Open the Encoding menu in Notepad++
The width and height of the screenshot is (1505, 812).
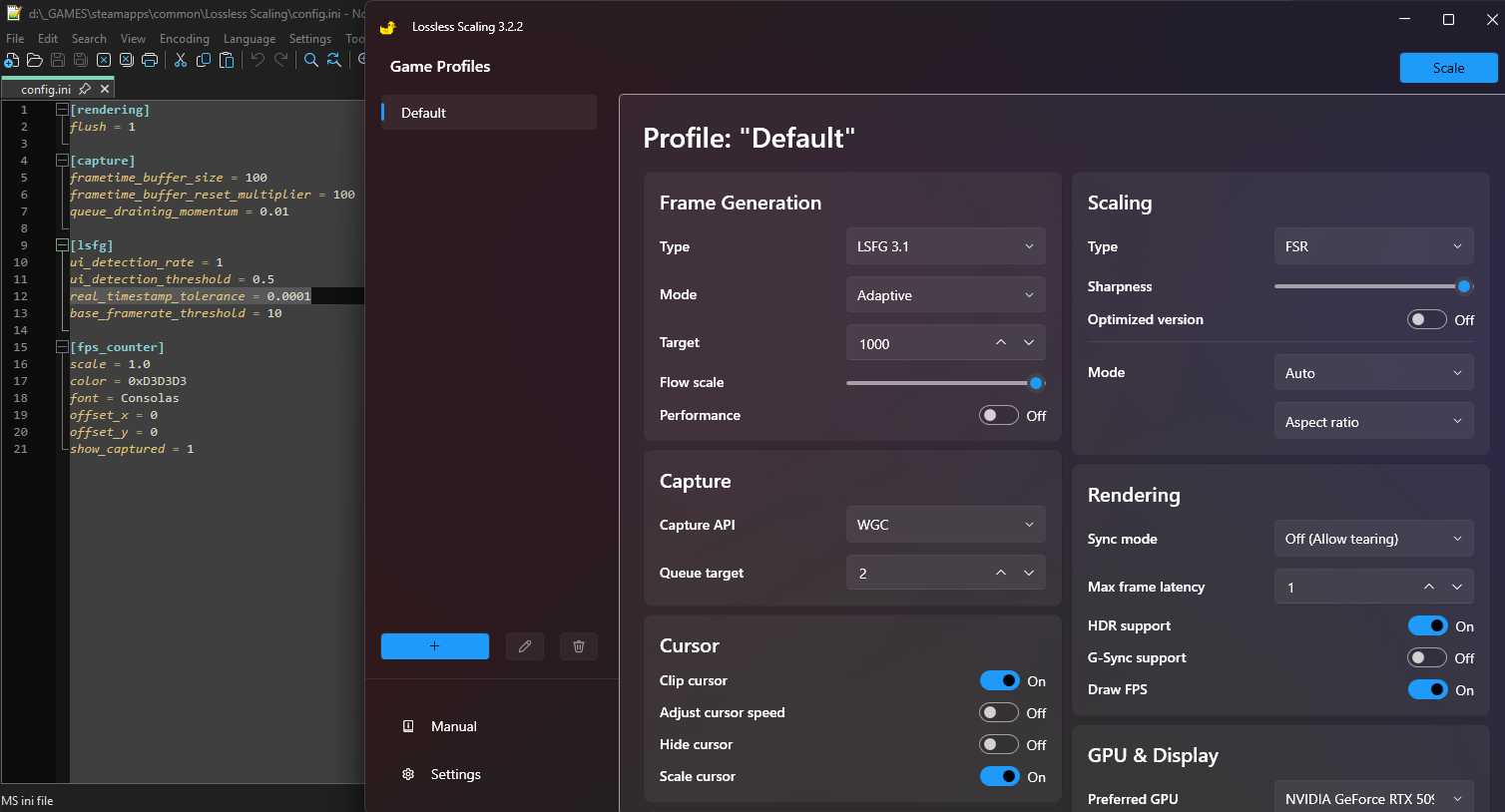[x=185, y=39]
